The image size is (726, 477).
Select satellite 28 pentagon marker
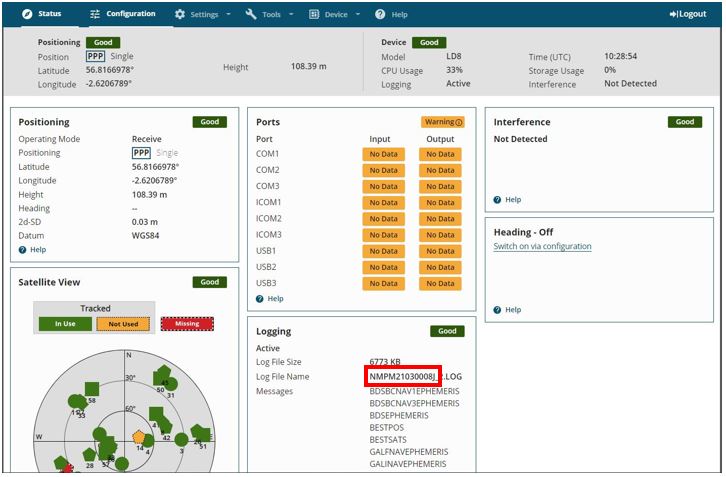(89, 455)
